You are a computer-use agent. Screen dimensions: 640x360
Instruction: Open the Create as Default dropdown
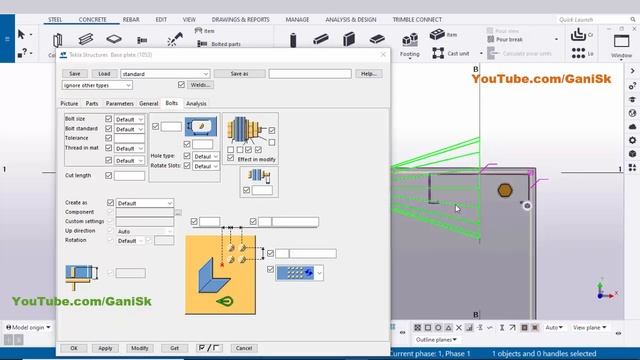pos(145,203)
